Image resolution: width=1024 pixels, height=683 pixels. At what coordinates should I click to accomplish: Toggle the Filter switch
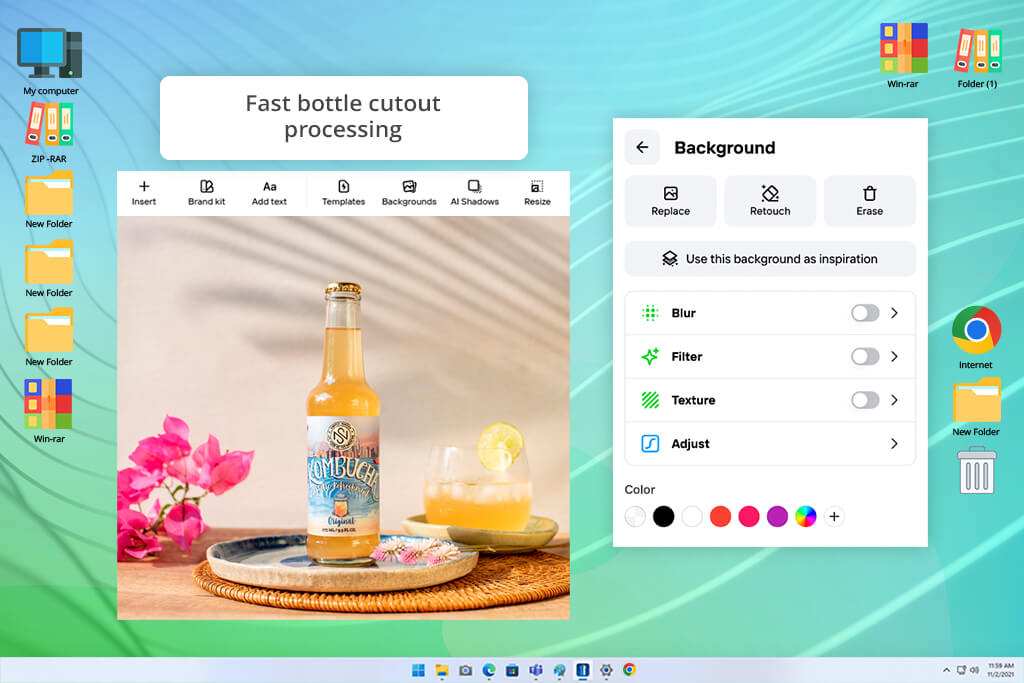(865, 357)
